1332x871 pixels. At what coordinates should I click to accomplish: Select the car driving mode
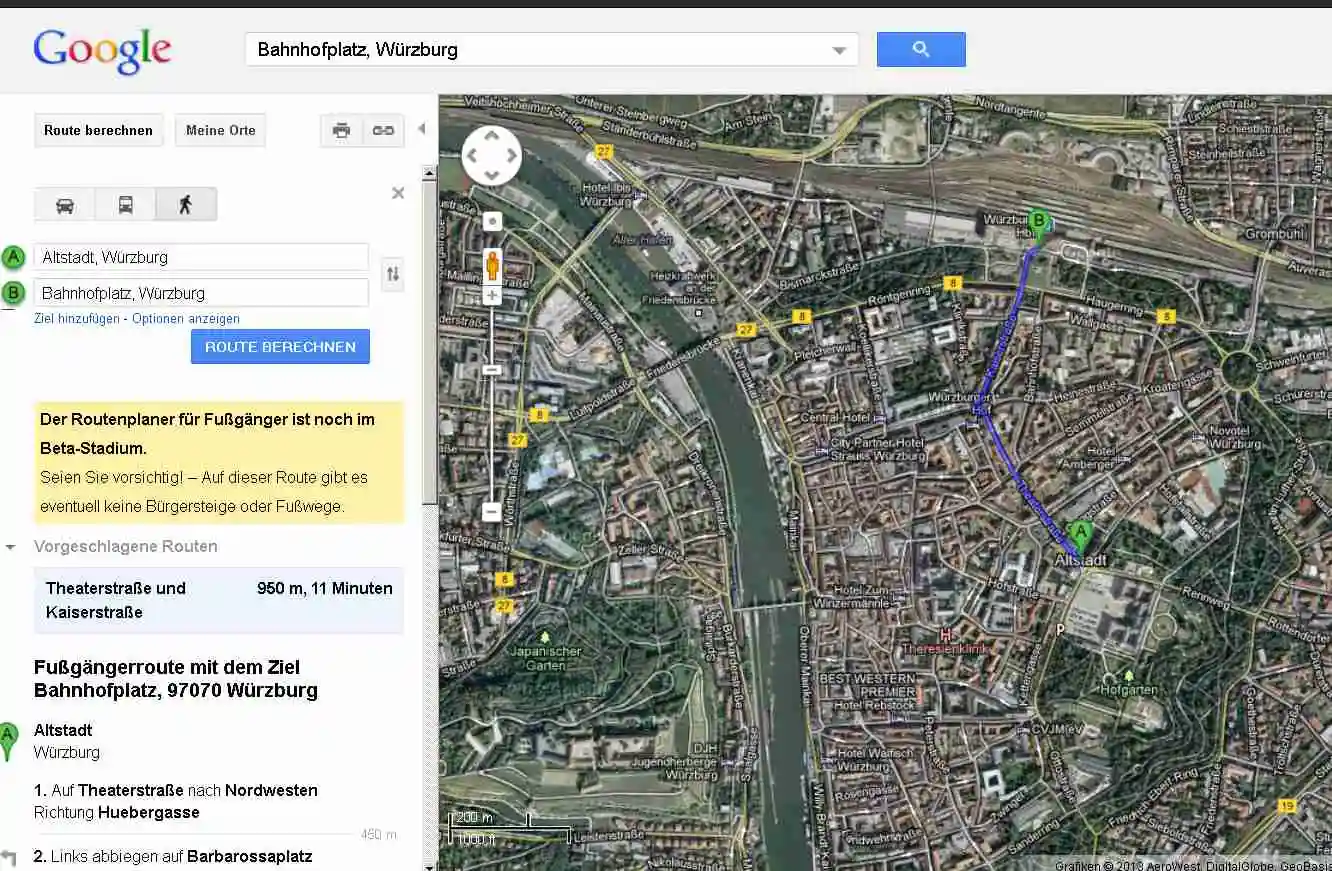point(65,205)
